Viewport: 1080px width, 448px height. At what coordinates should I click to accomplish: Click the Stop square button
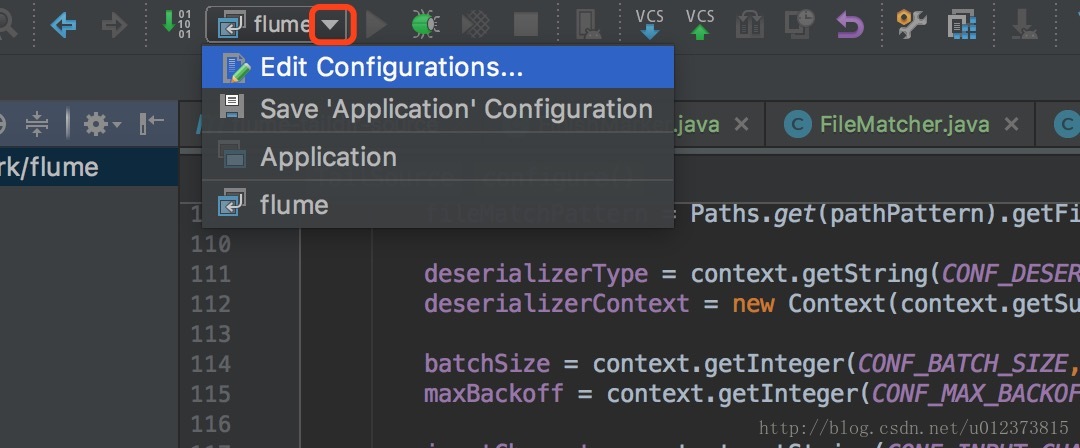pyautogui.click(x=526, y=25)
